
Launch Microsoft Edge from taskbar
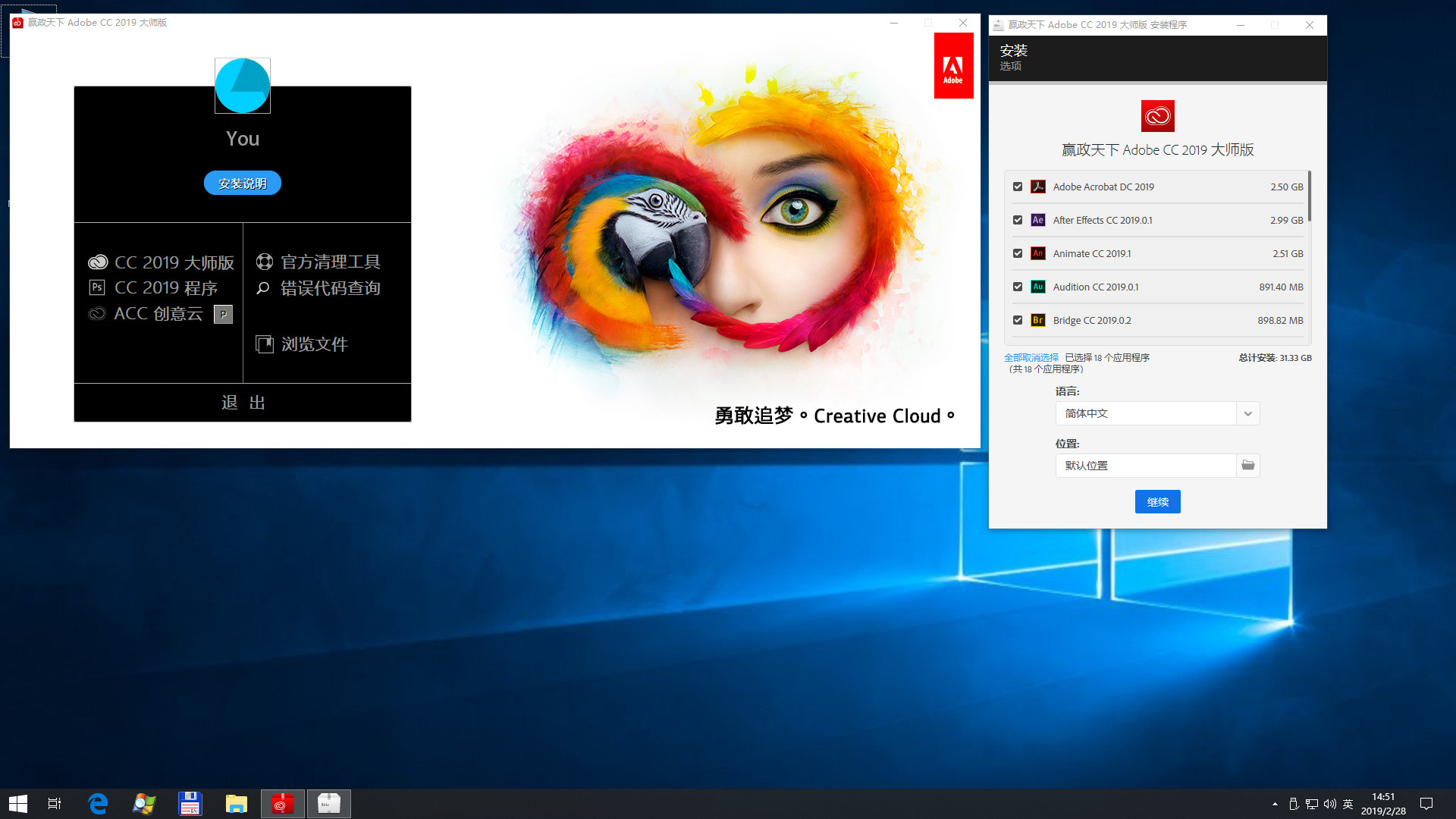click(x=98, y=804)
